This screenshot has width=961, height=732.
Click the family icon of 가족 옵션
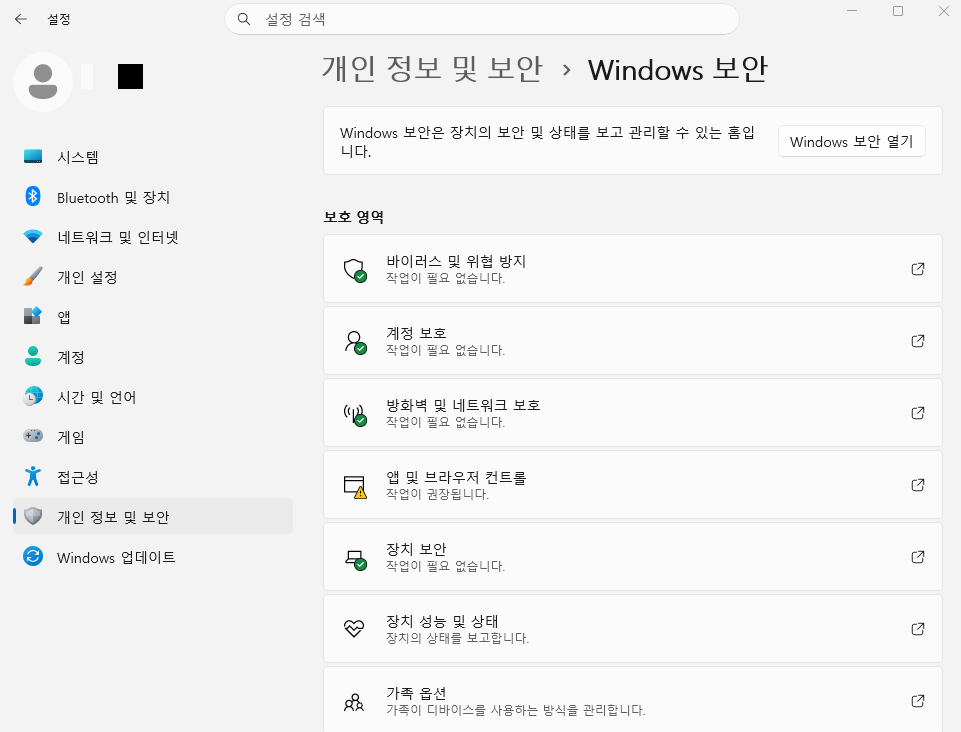click(354, 701)
